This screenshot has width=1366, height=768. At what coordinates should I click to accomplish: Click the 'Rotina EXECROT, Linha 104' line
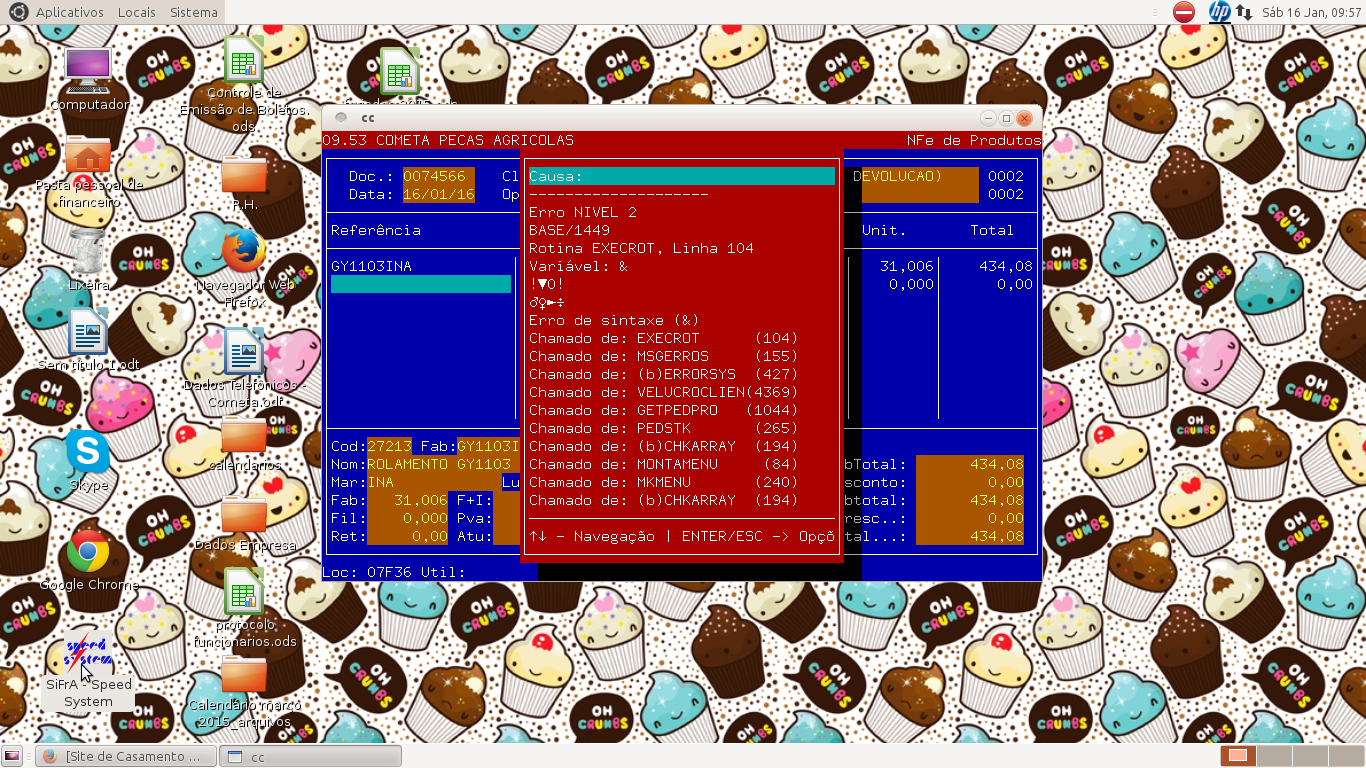pos(642,248)
